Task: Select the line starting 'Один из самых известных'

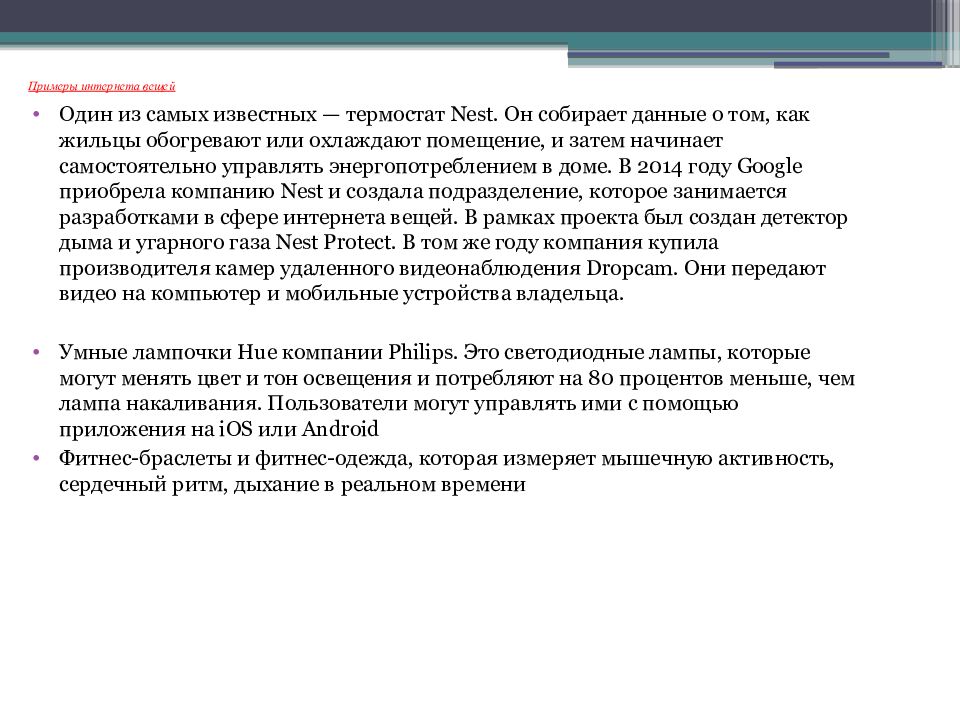Action: pyautogui.click(x=434, y=114)
